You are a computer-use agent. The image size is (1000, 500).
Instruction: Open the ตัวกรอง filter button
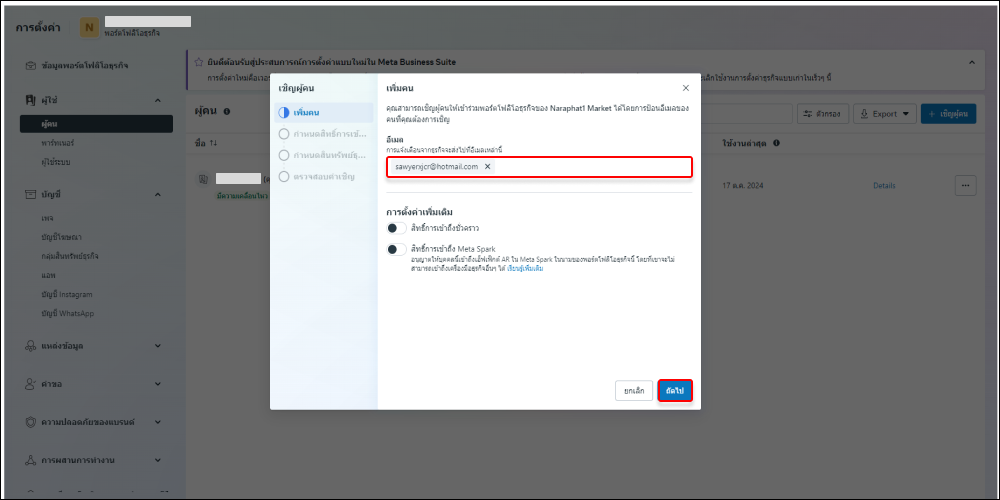(x=823, y=114)
